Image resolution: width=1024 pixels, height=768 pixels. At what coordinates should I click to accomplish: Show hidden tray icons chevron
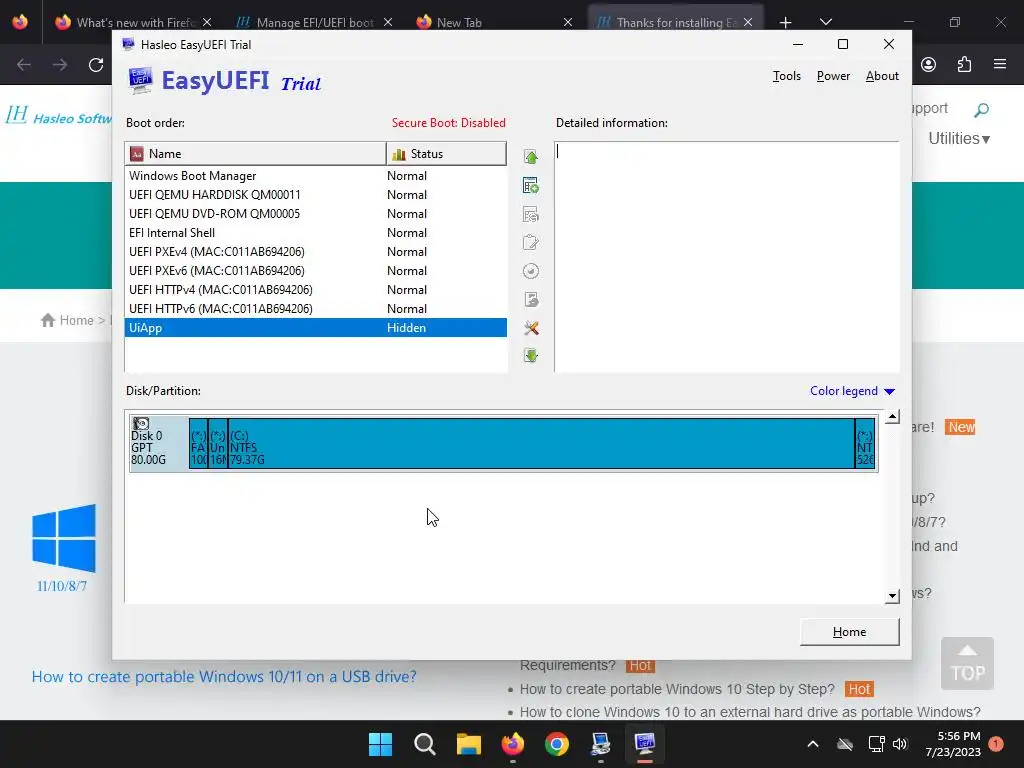813,744
